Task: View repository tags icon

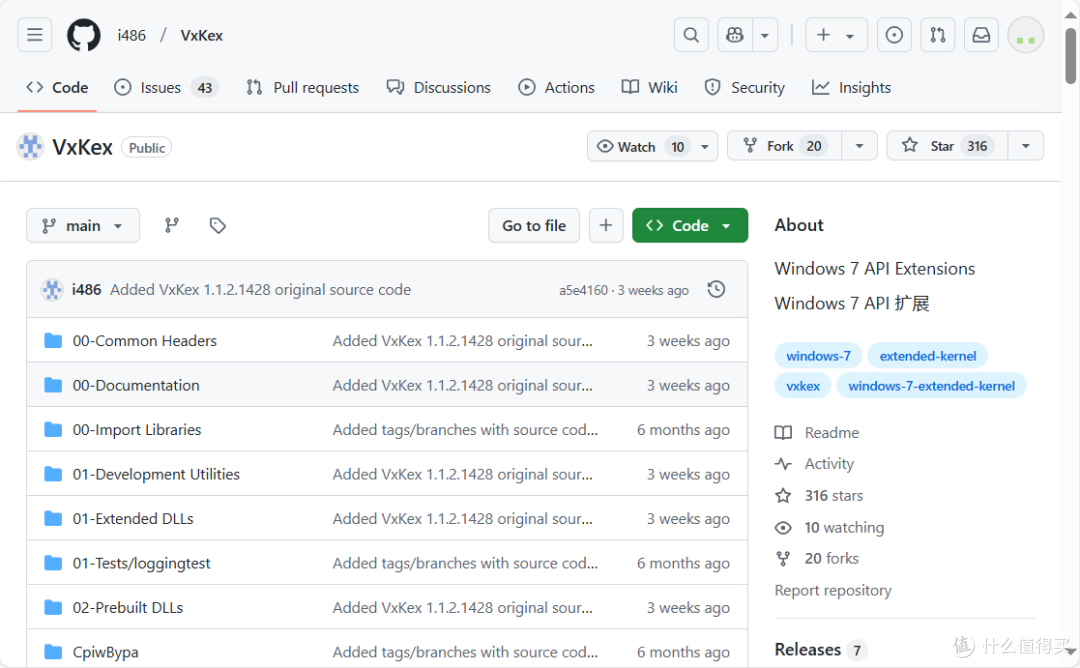Action: coord(217,226)
